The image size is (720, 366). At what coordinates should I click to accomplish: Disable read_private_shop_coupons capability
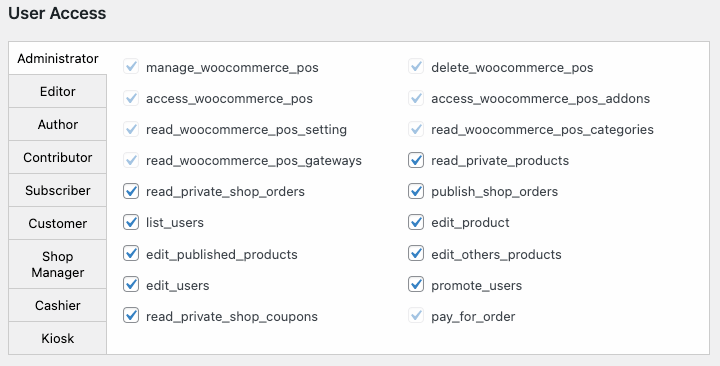point(131,315)
